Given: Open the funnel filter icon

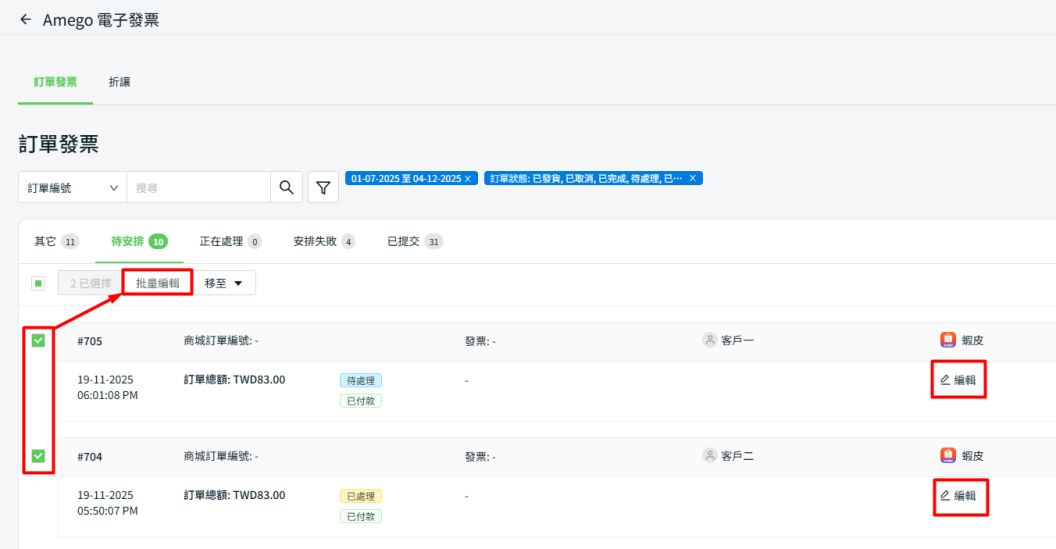Looking at the screenshot, I should pyautogui.click(x=323, y=187).
